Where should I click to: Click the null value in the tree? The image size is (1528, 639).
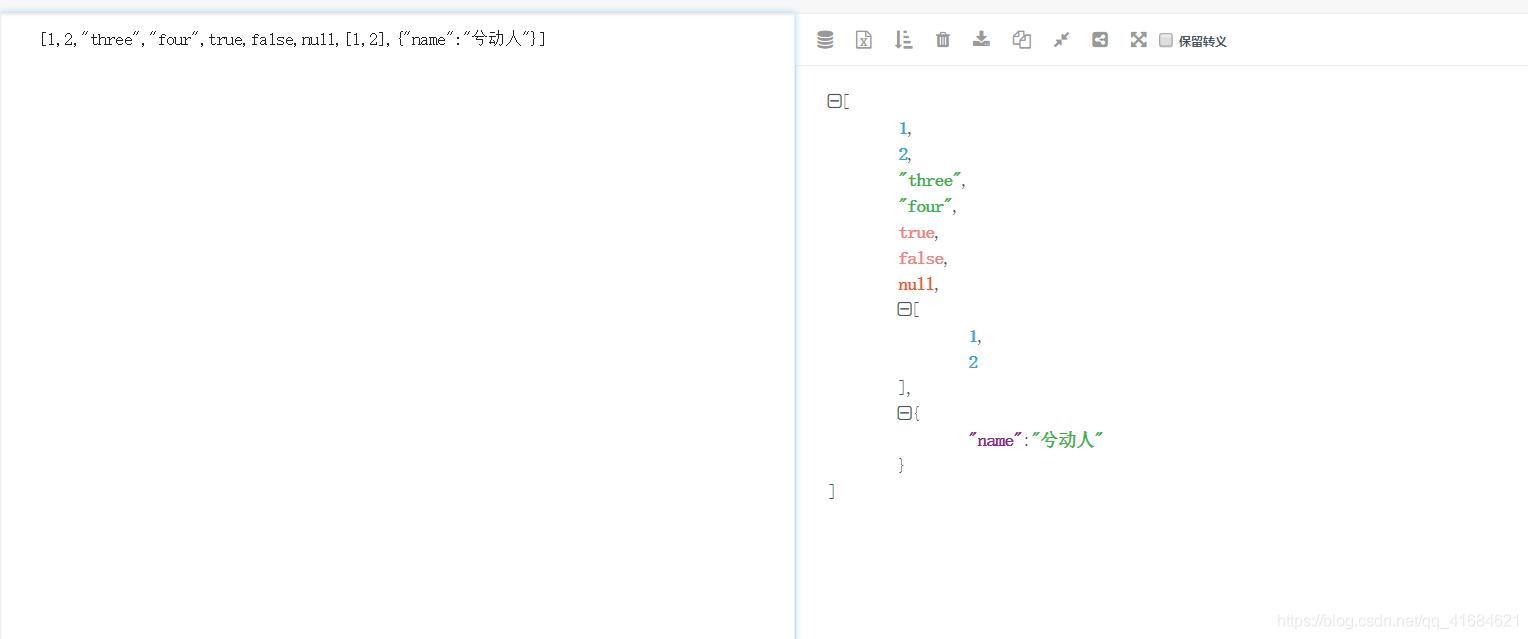pos(915,284)
